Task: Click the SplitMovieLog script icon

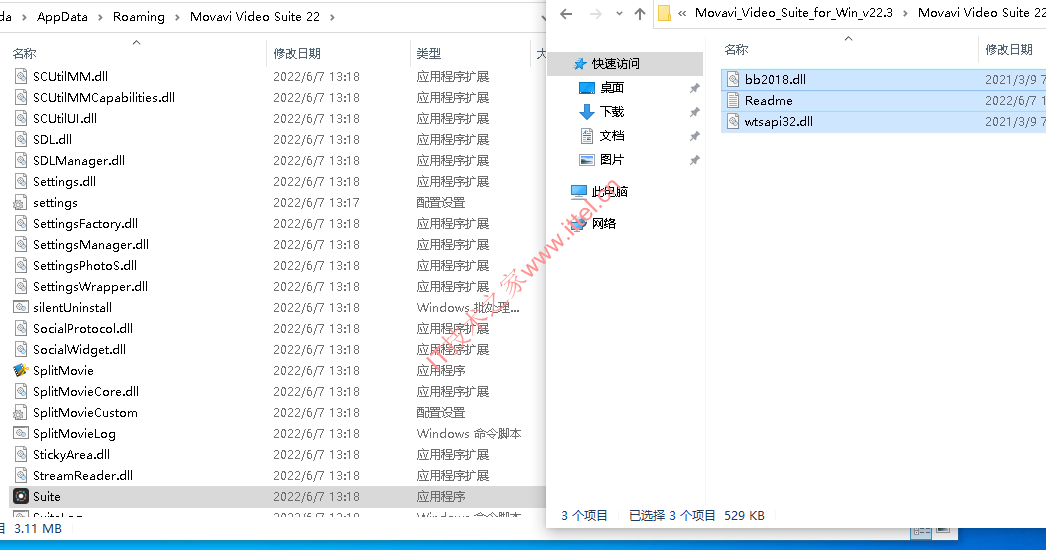Action: pyautogui.click(x=21, y=434)
